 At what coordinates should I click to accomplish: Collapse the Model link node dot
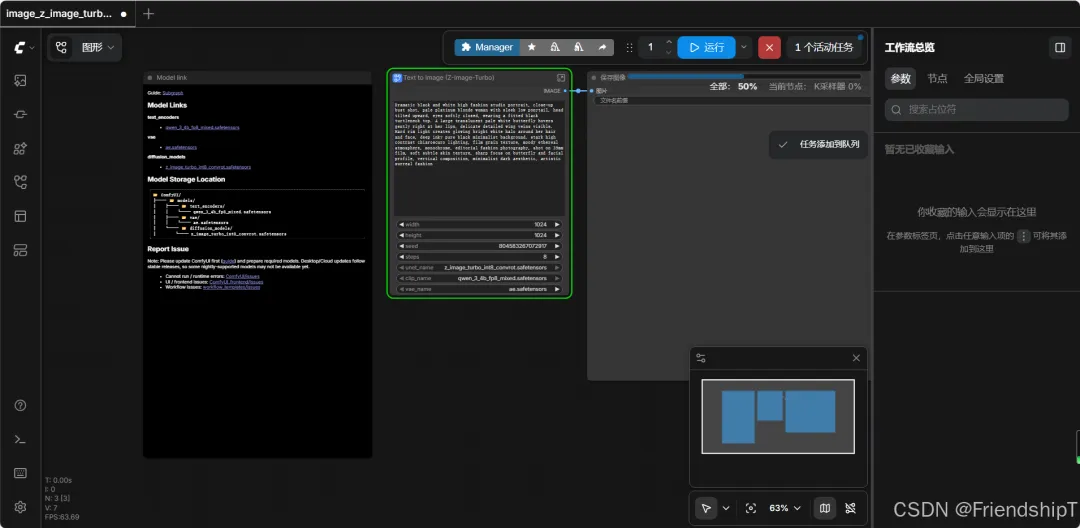pos(150,78)
